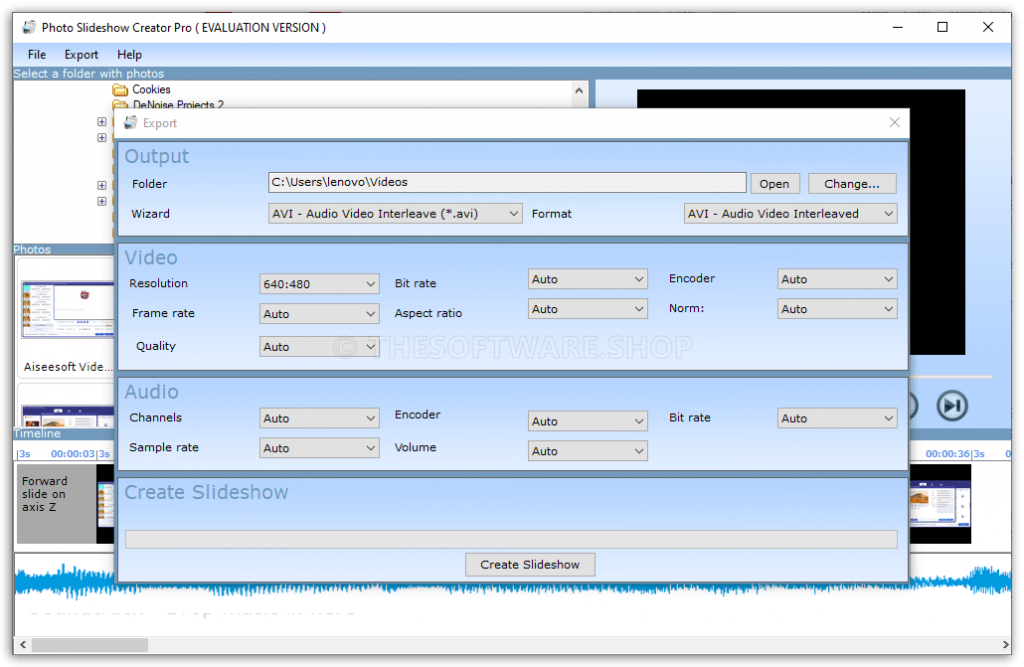Open the Help menu
The width and height of the screenshot is (1024, 667).
pos(129,55)
